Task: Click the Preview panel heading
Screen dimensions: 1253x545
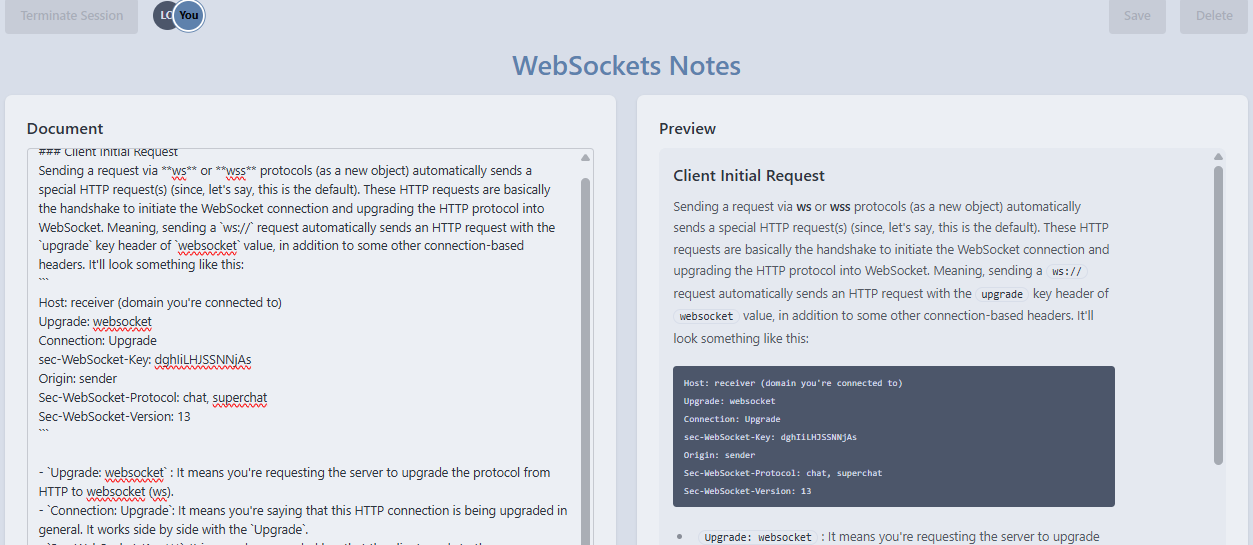Action: click(x=687, y=128)
